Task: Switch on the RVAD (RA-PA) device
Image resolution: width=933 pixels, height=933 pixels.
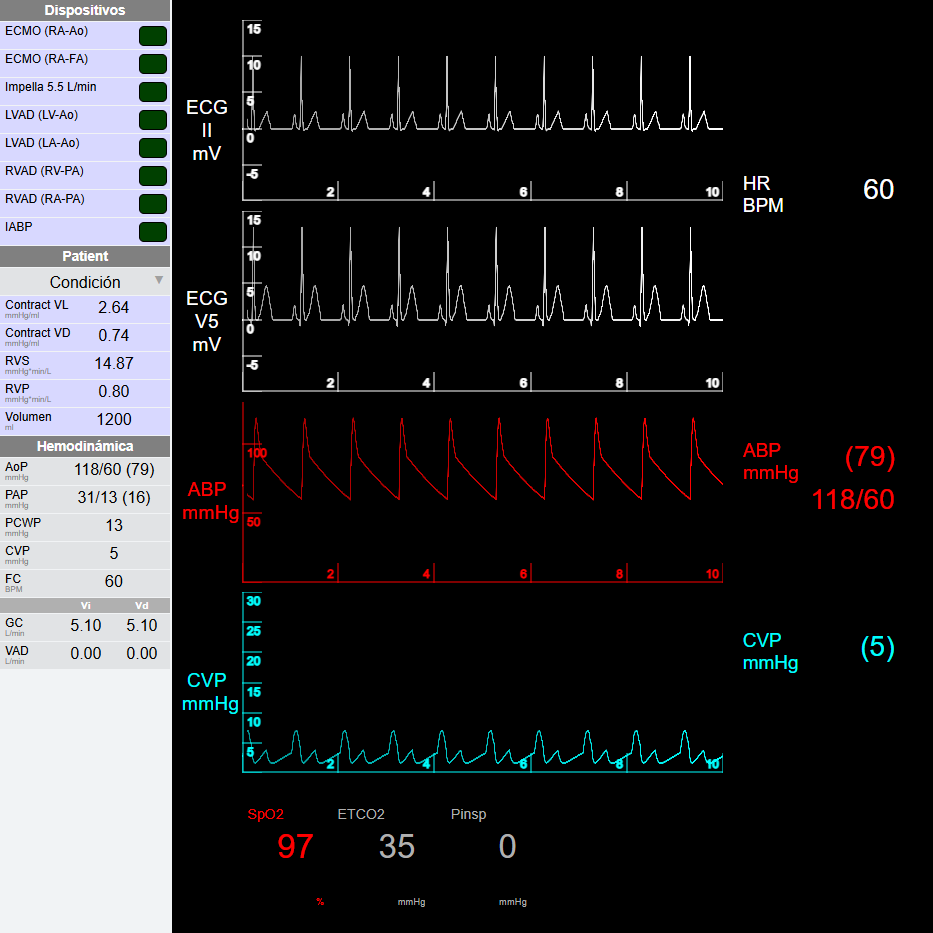Action: 153,203
